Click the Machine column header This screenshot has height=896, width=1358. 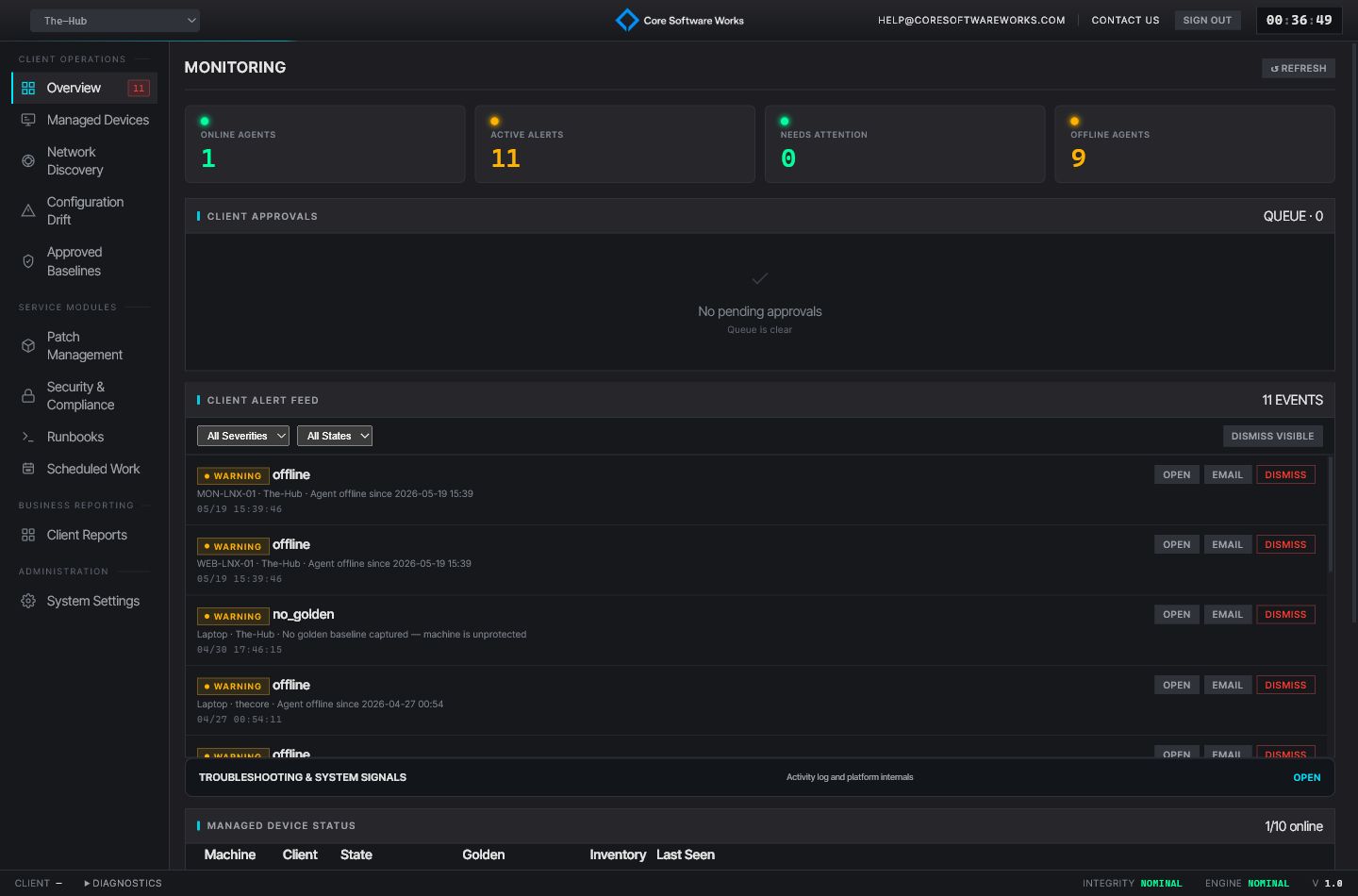230,855
